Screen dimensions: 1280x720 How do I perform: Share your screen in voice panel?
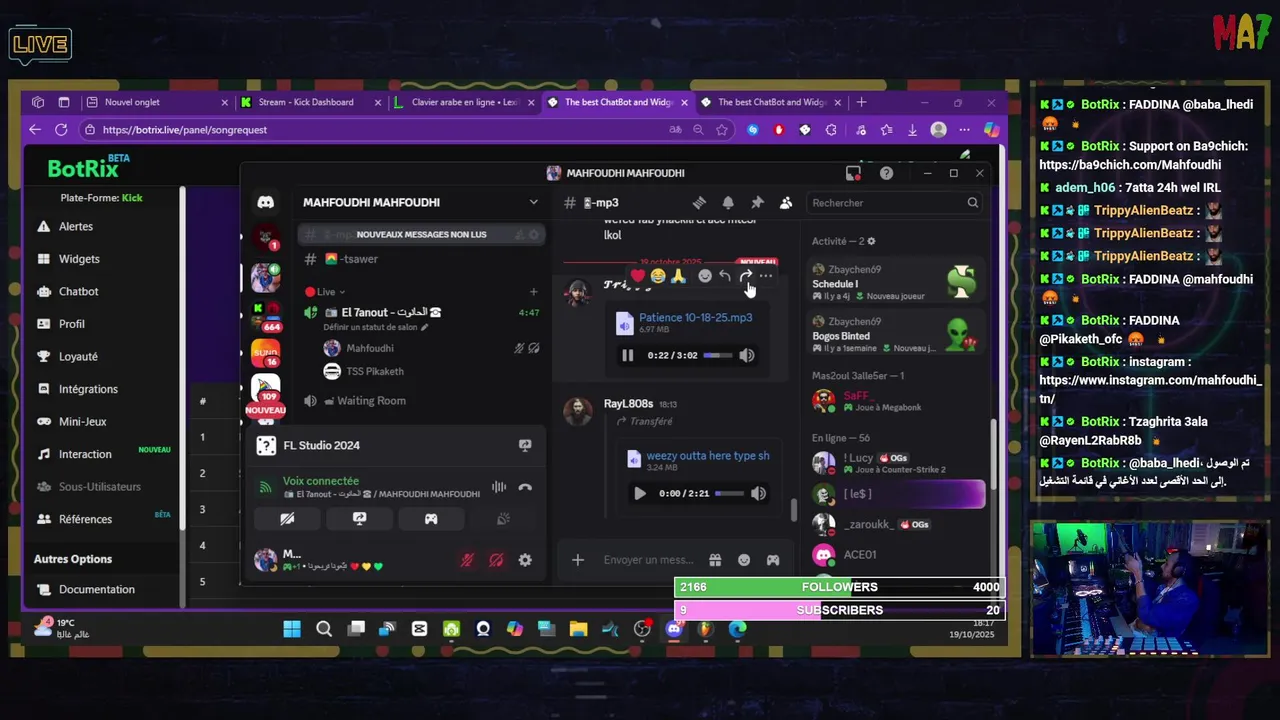click(x=359, y=519)
